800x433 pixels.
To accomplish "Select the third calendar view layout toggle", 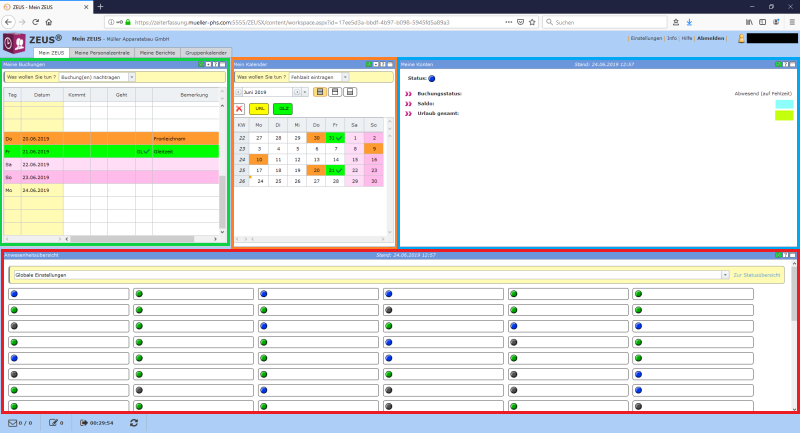I will coord(349,91).
